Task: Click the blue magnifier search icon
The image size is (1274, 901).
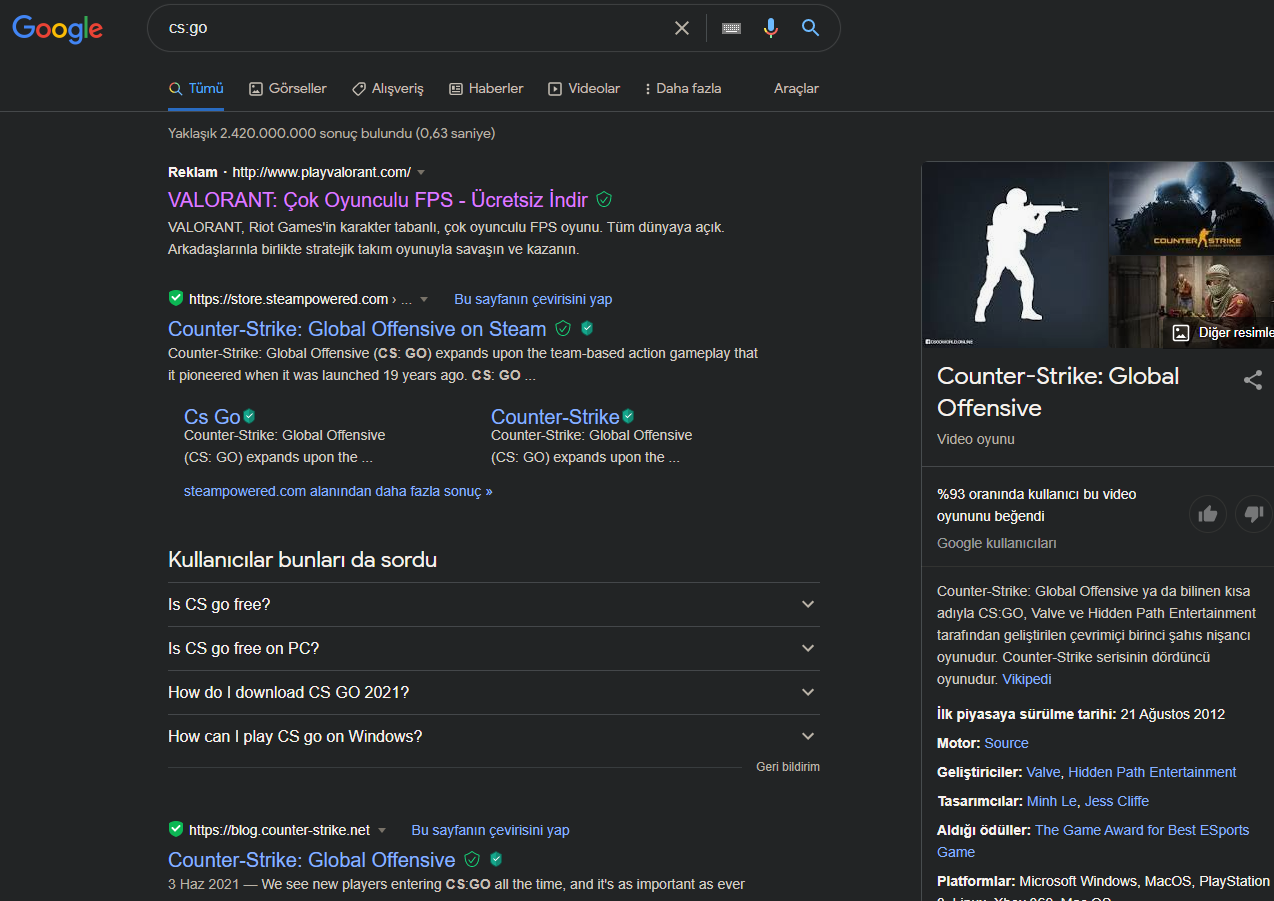Action: click(811, 28)
